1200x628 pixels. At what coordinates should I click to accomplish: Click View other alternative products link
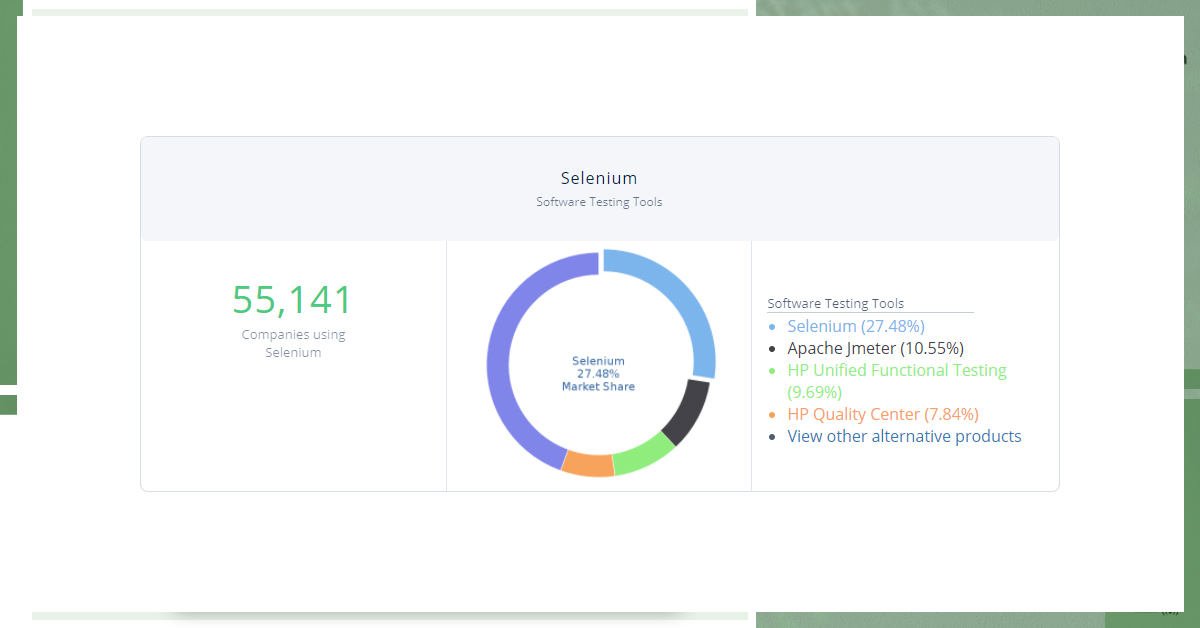point(904,436)
